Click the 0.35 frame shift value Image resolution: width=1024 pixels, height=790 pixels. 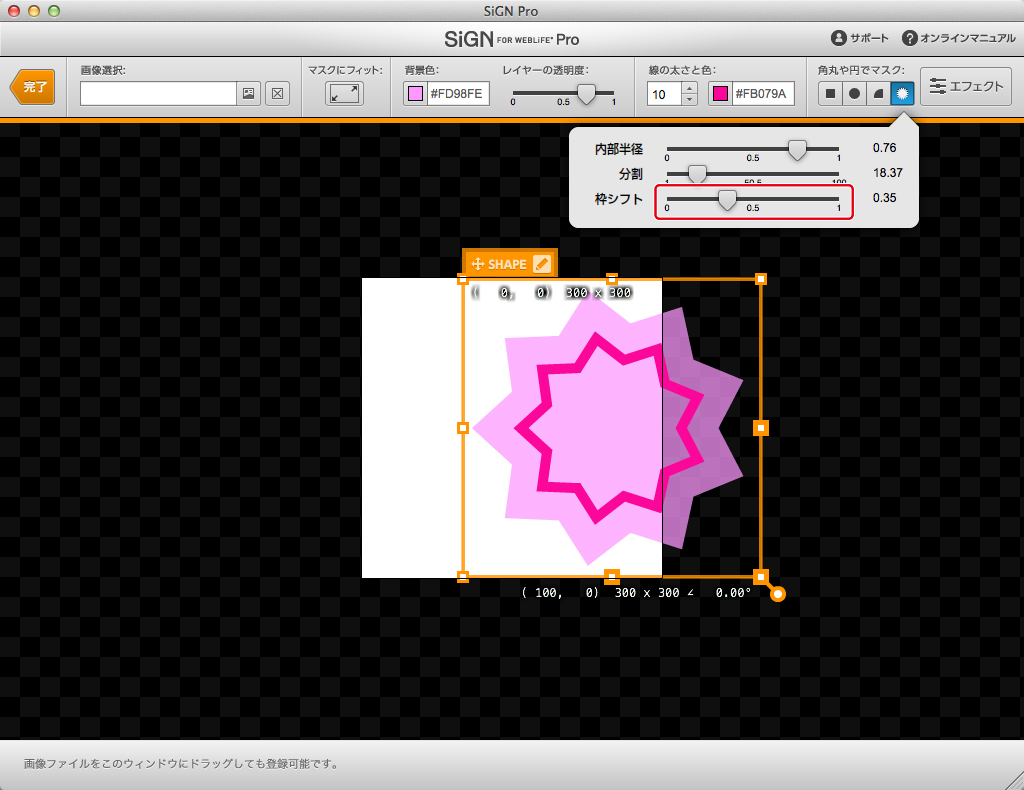884,198
